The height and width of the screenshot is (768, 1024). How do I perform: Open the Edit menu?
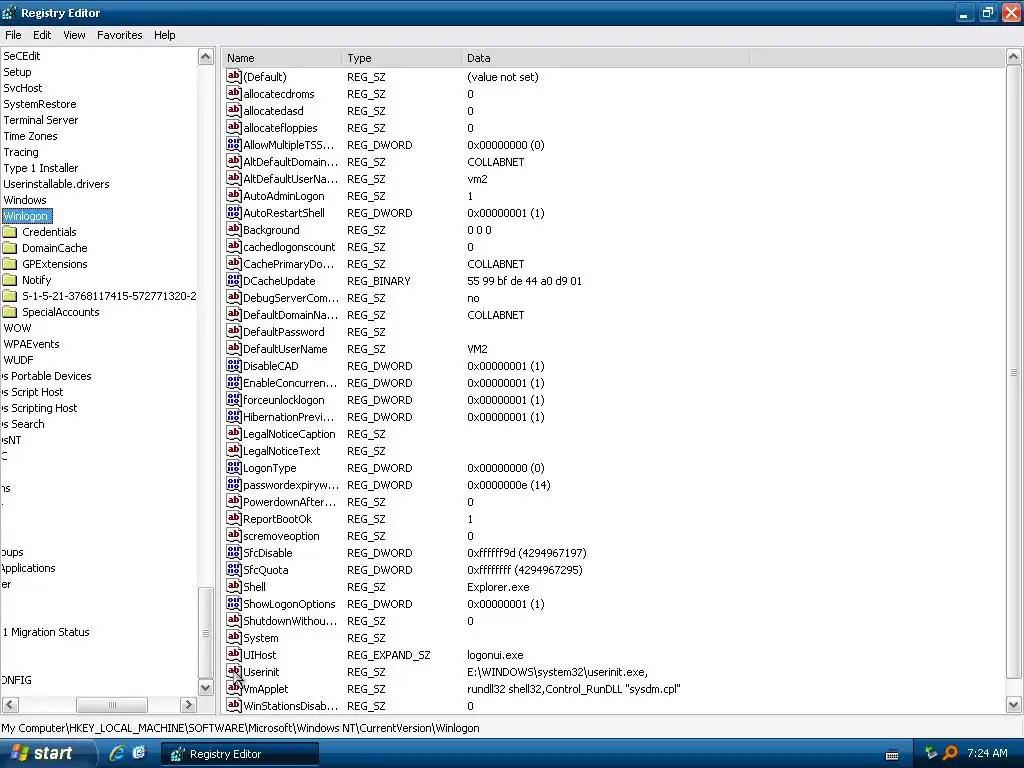click(42, 35)
